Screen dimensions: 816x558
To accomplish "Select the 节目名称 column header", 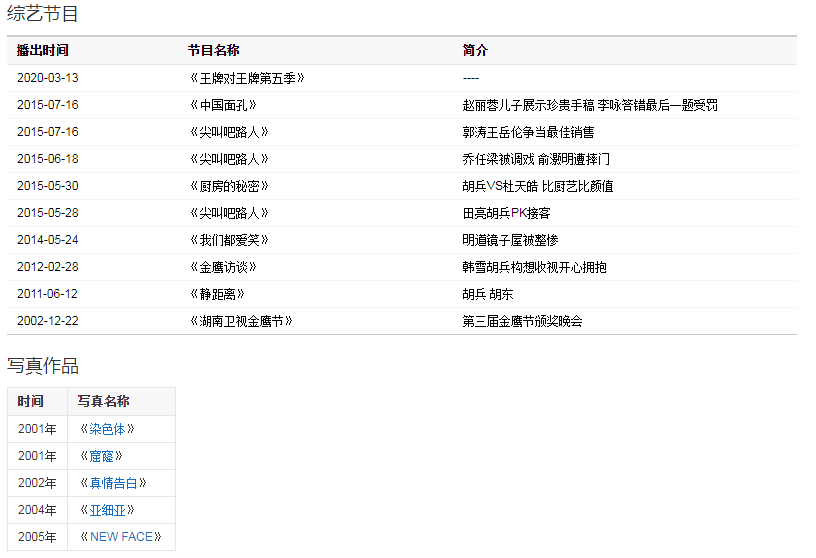I will point(214,50).
